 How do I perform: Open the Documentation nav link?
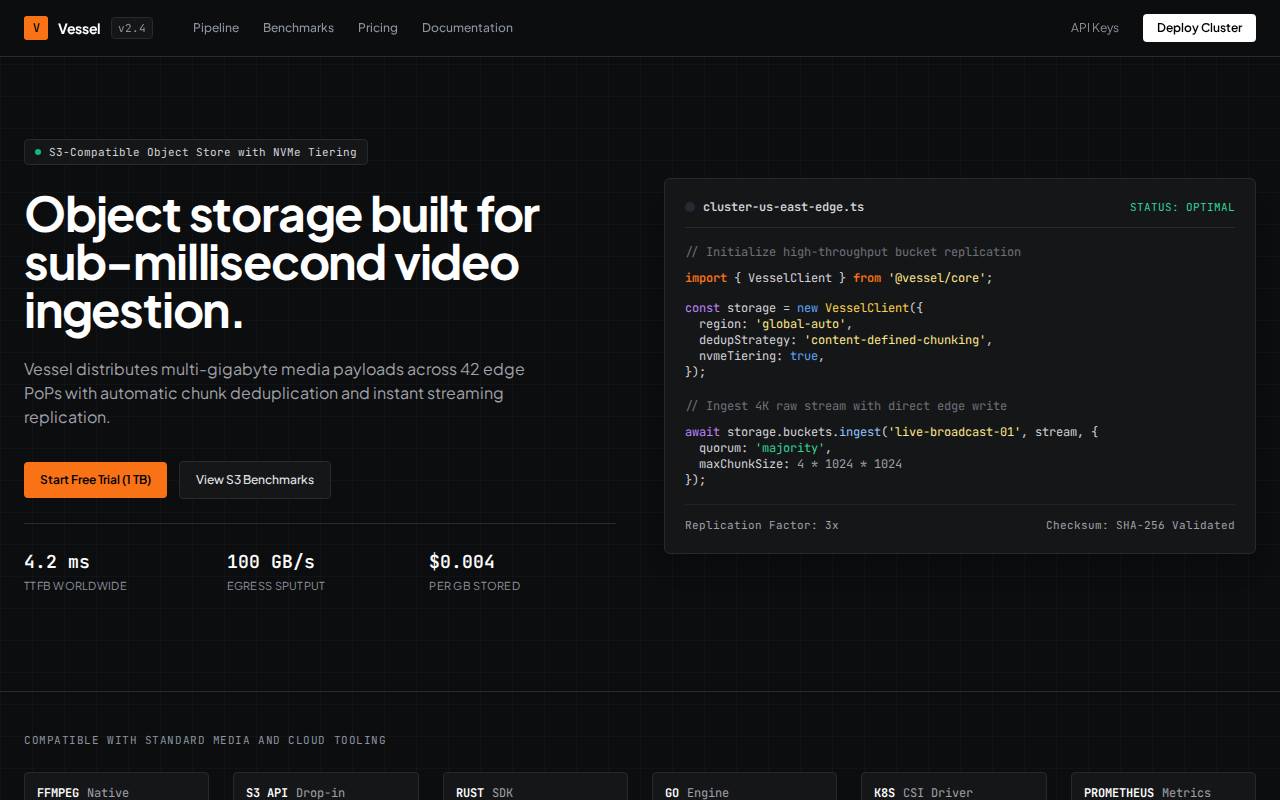tap(467, 28)
